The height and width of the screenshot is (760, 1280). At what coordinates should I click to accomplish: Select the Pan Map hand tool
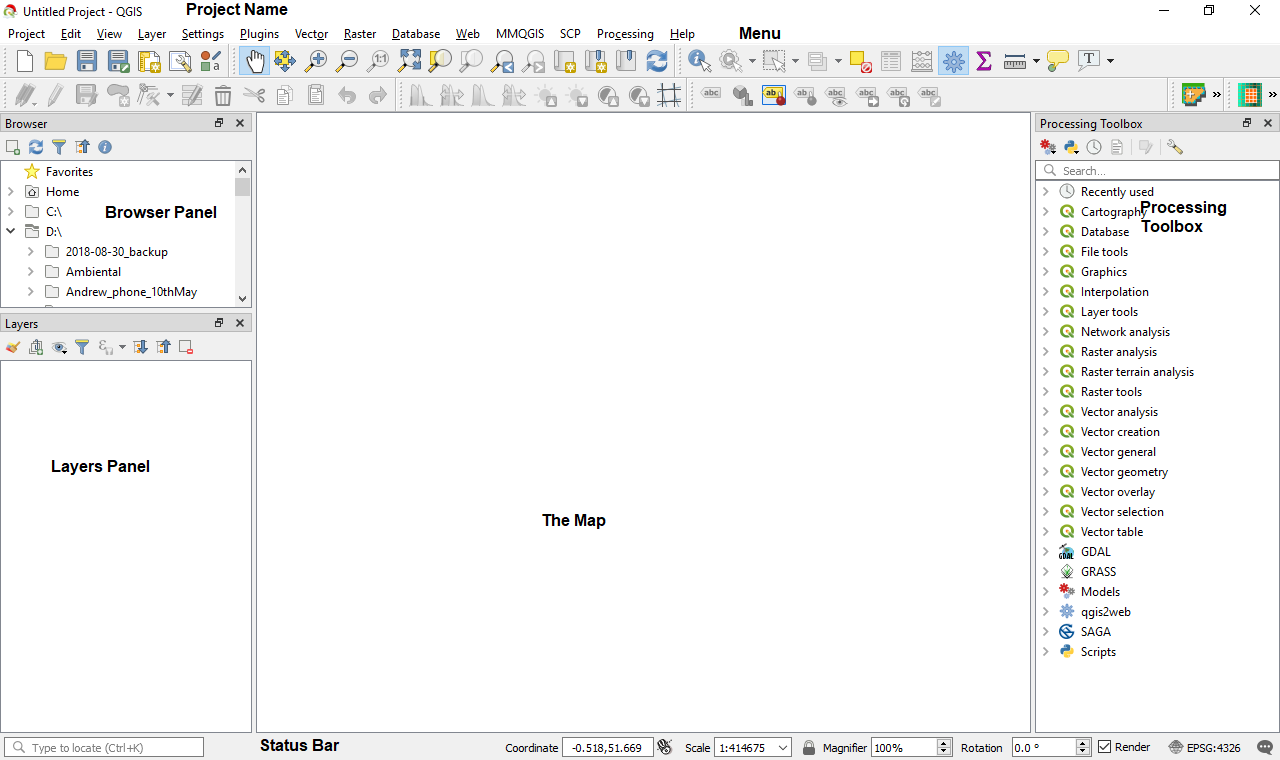pyautogui.click(x=255, y=61)
